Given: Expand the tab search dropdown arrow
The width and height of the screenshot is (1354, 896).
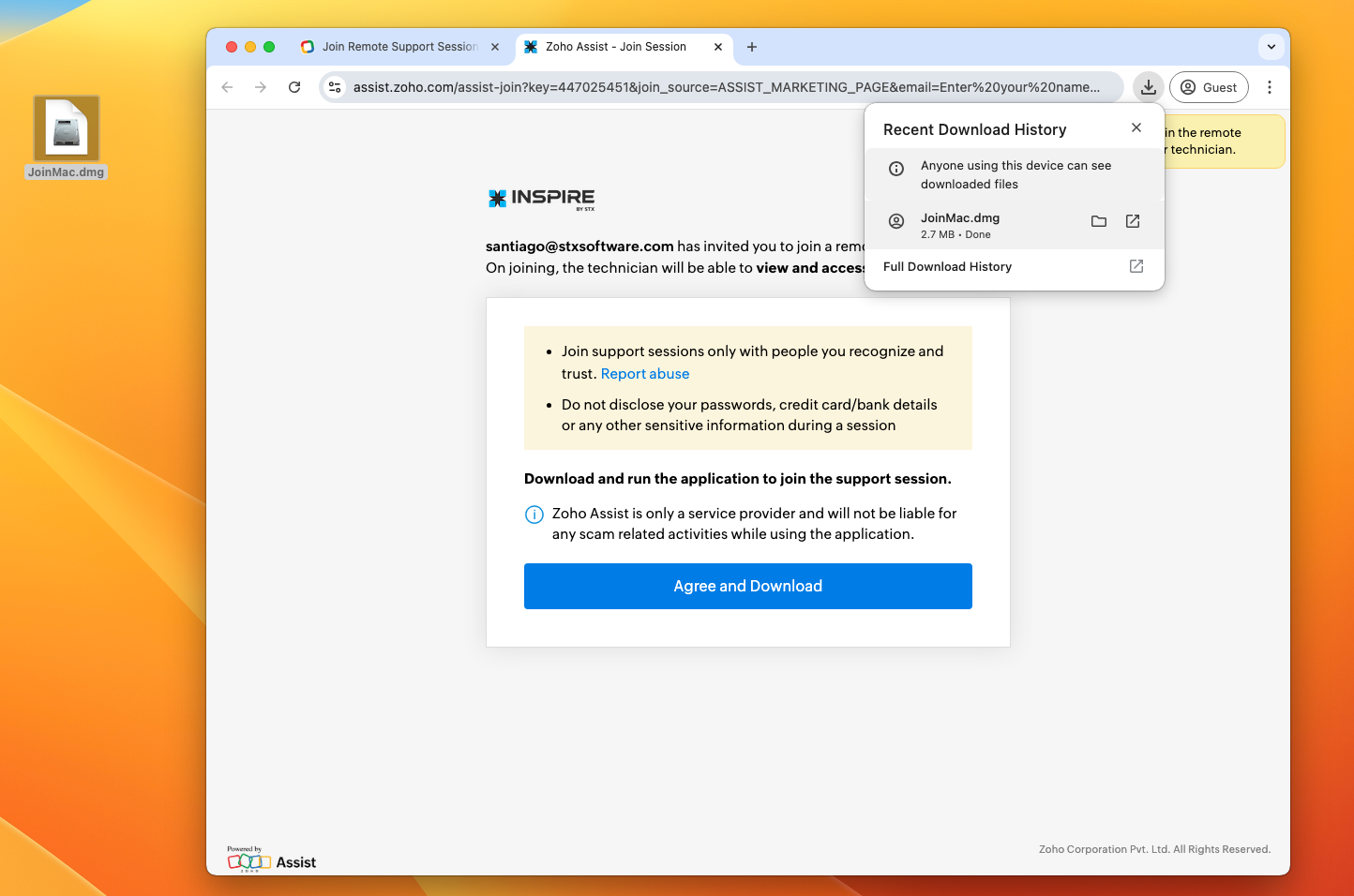Looking at the screenshot, I should [x=1271, y=47].
